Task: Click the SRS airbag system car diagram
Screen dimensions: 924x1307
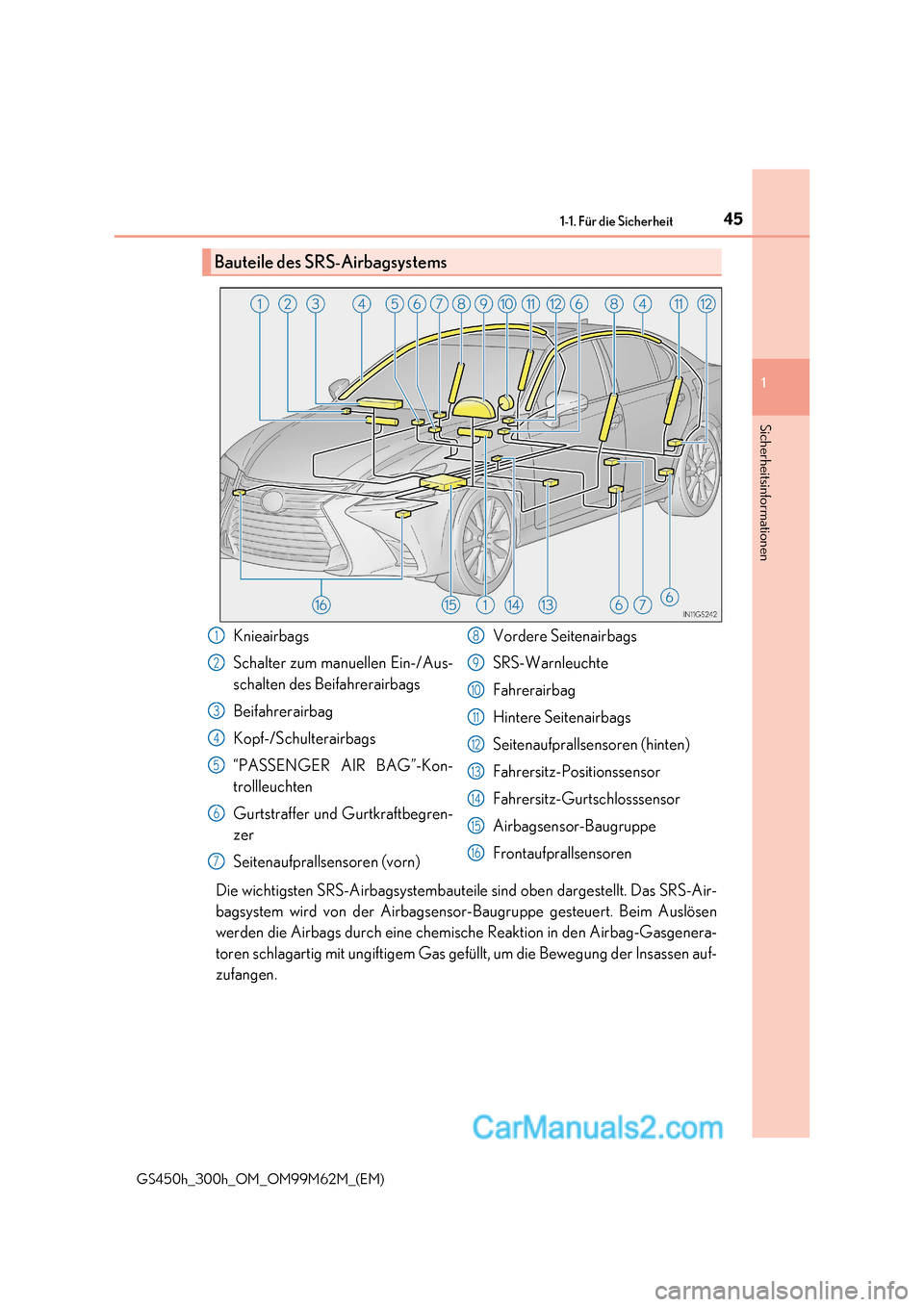Action: coord(471,454)
